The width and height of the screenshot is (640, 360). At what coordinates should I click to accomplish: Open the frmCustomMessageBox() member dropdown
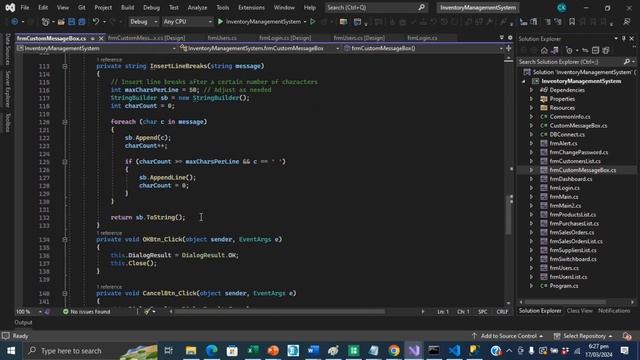(x=423, y=48)
